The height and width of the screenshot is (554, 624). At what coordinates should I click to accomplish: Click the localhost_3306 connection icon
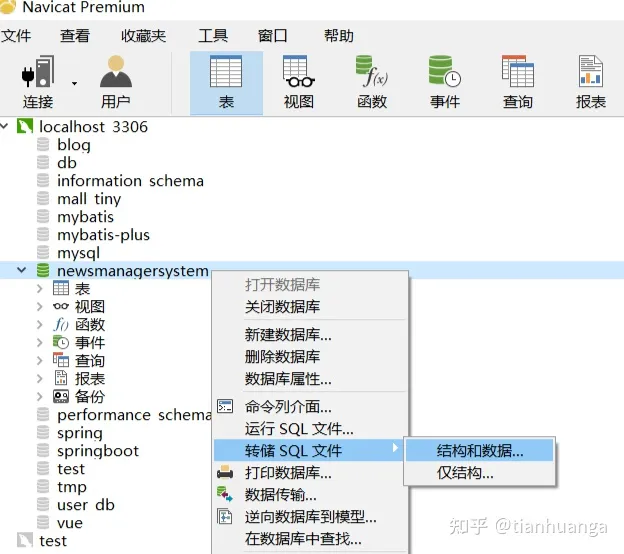tap(25, 127)
